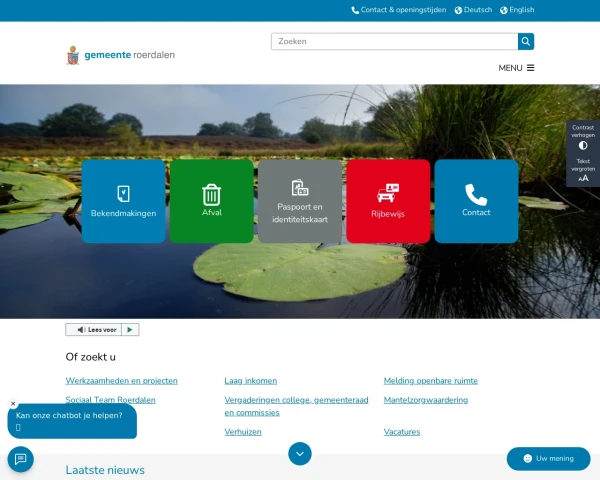Open the Bekendmakingen document tile
The image size is (600, 480).
pos(124,201)
